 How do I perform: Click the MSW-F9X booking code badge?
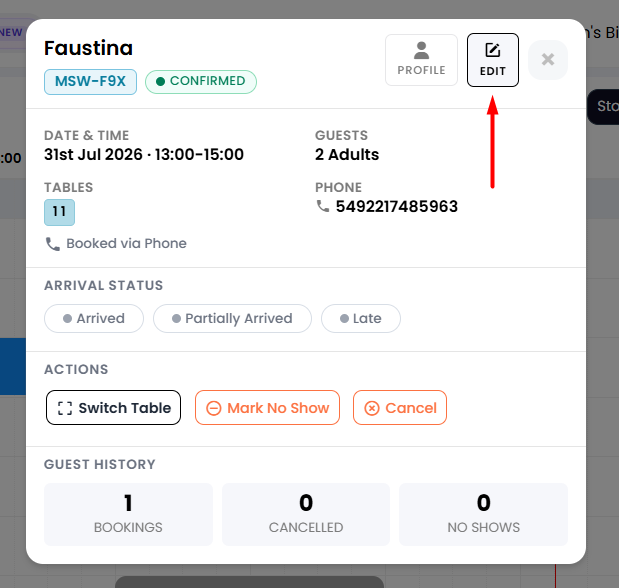[x=90, y=82]
